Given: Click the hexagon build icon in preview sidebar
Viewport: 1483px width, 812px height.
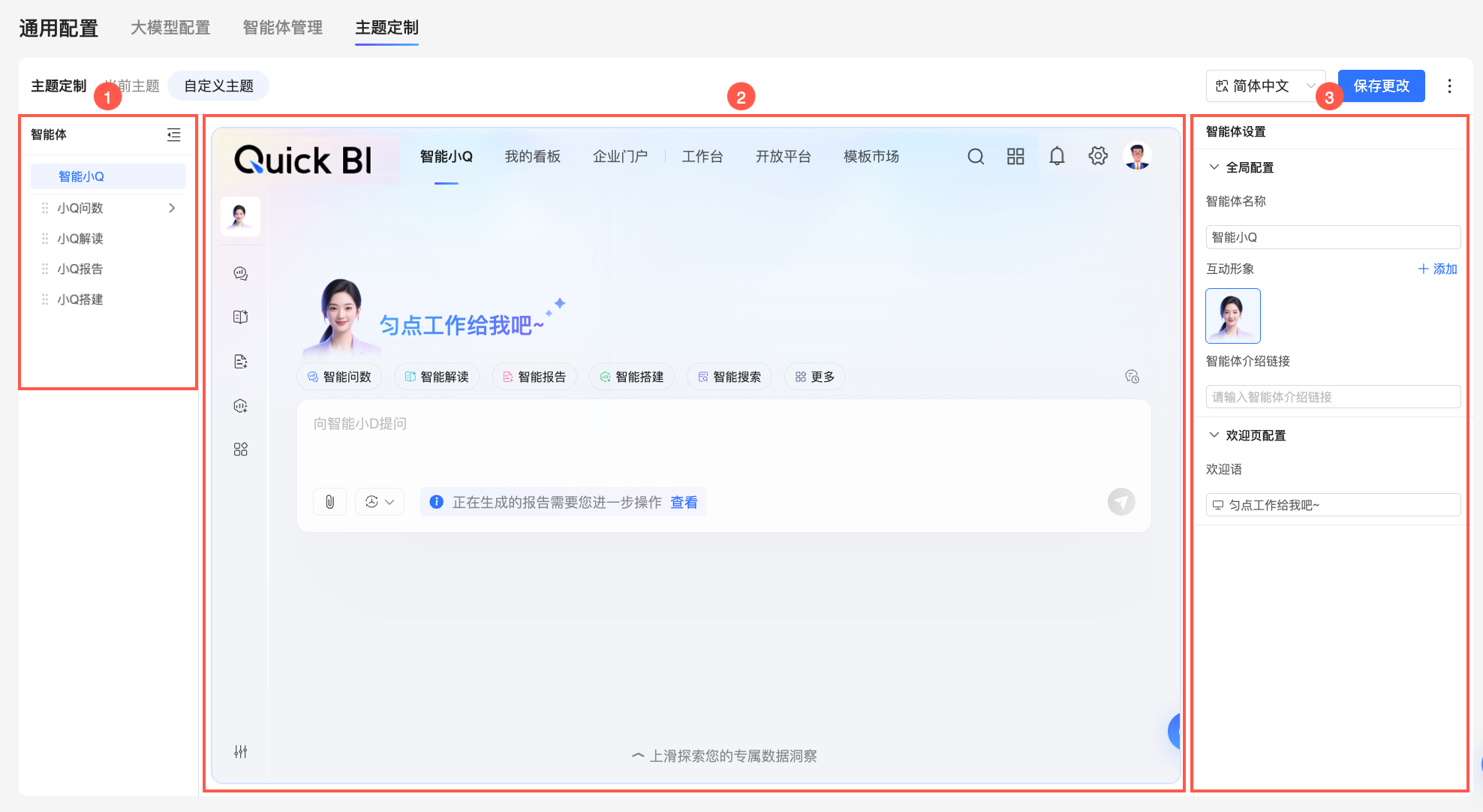Looking at the screenshot, I should coord(240,406).
